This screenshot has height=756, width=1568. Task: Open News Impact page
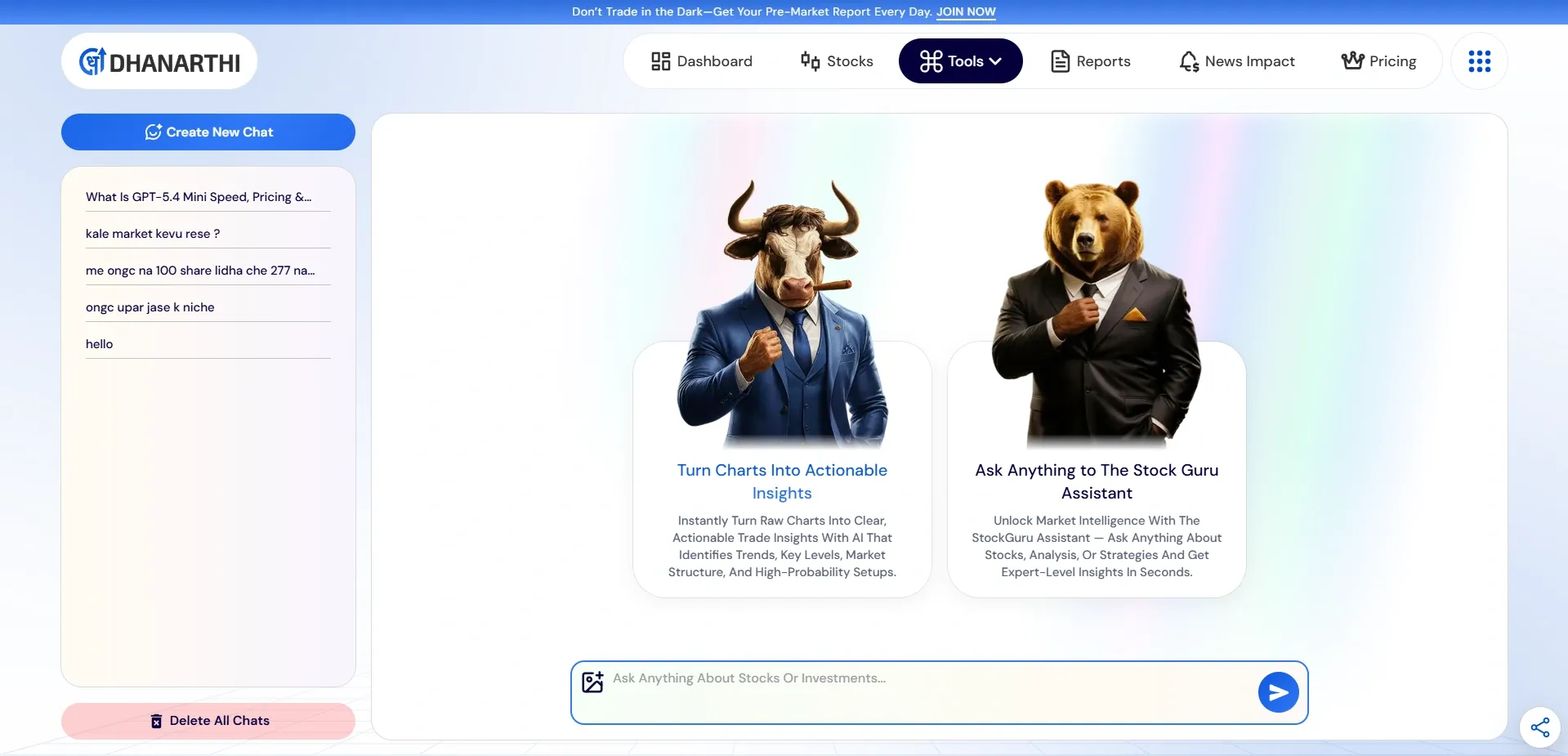click(1237, 61)
